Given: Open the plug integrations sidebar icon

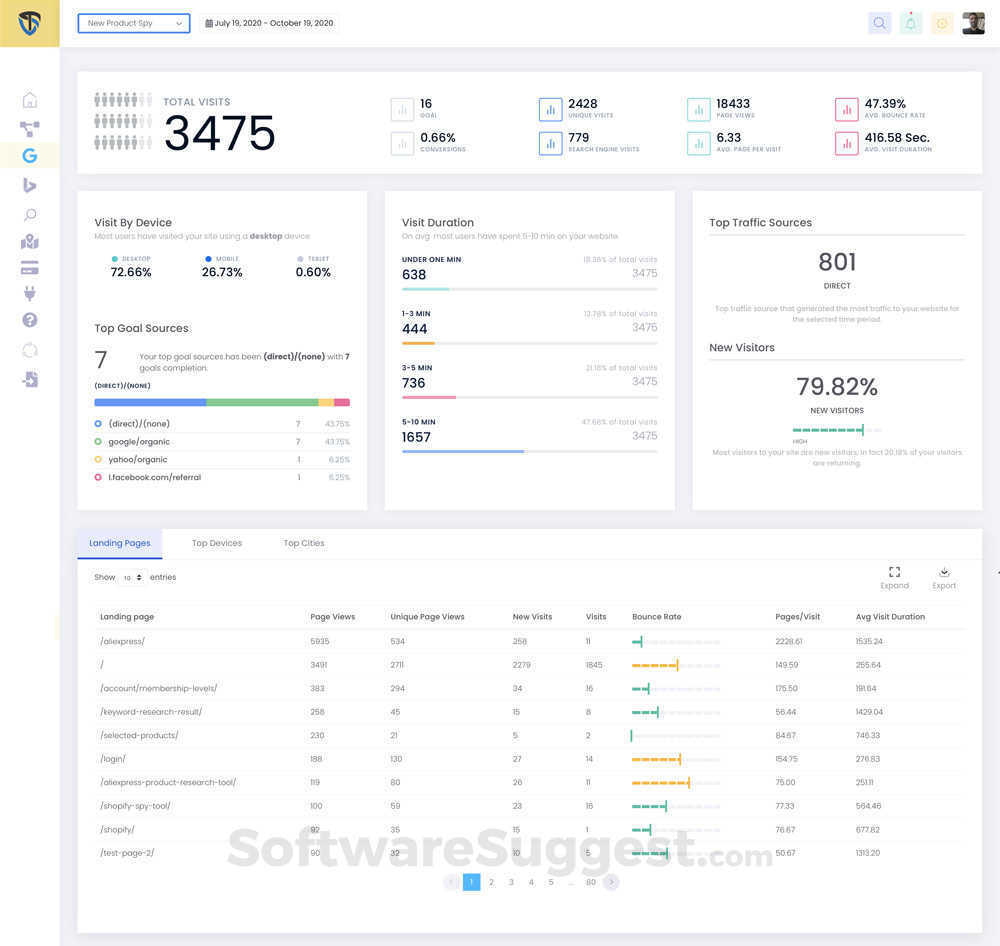Looking at the screenshot, I should (29, 293).
